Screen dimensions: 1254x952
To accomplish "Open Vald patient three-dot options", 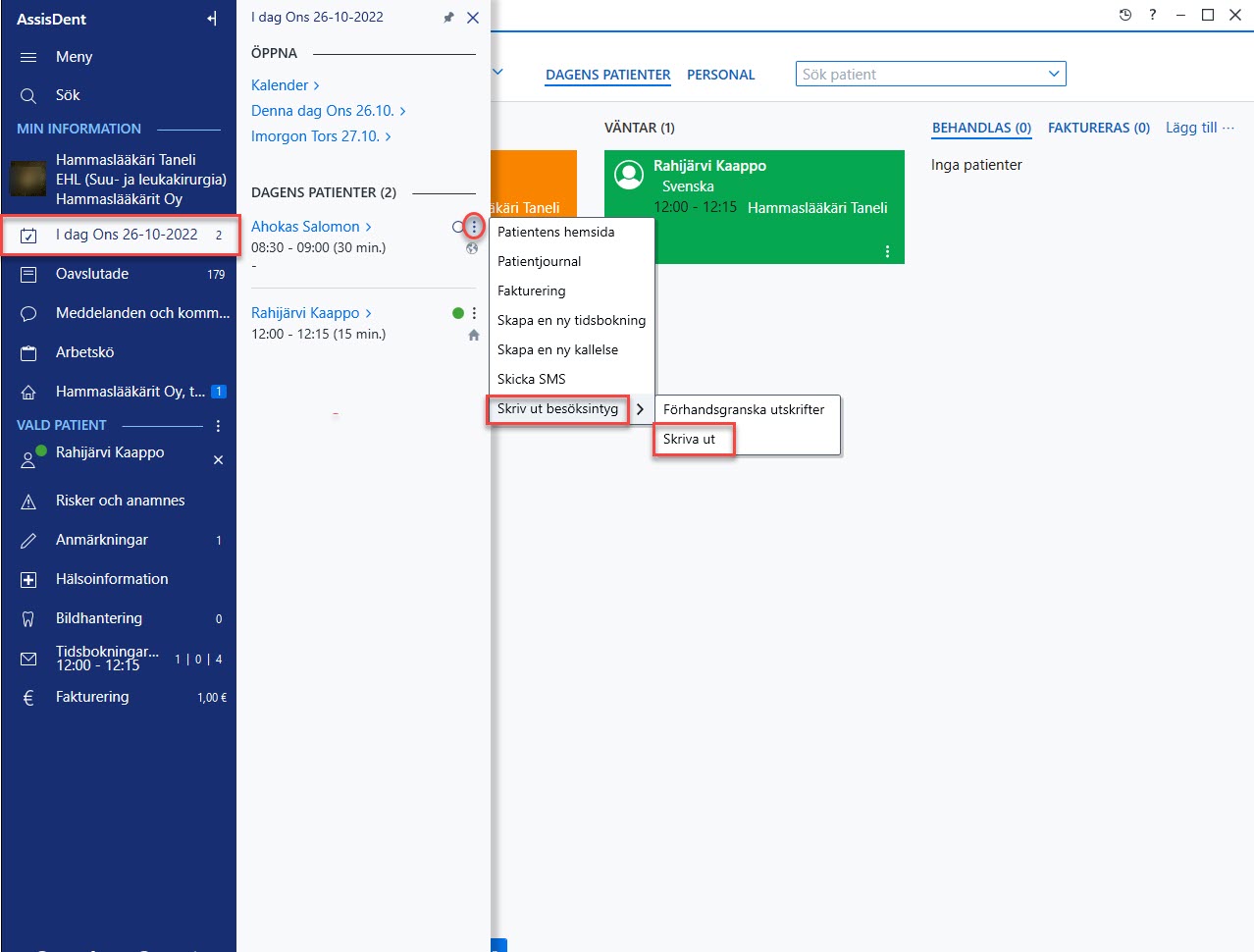I will click(218, 425).
